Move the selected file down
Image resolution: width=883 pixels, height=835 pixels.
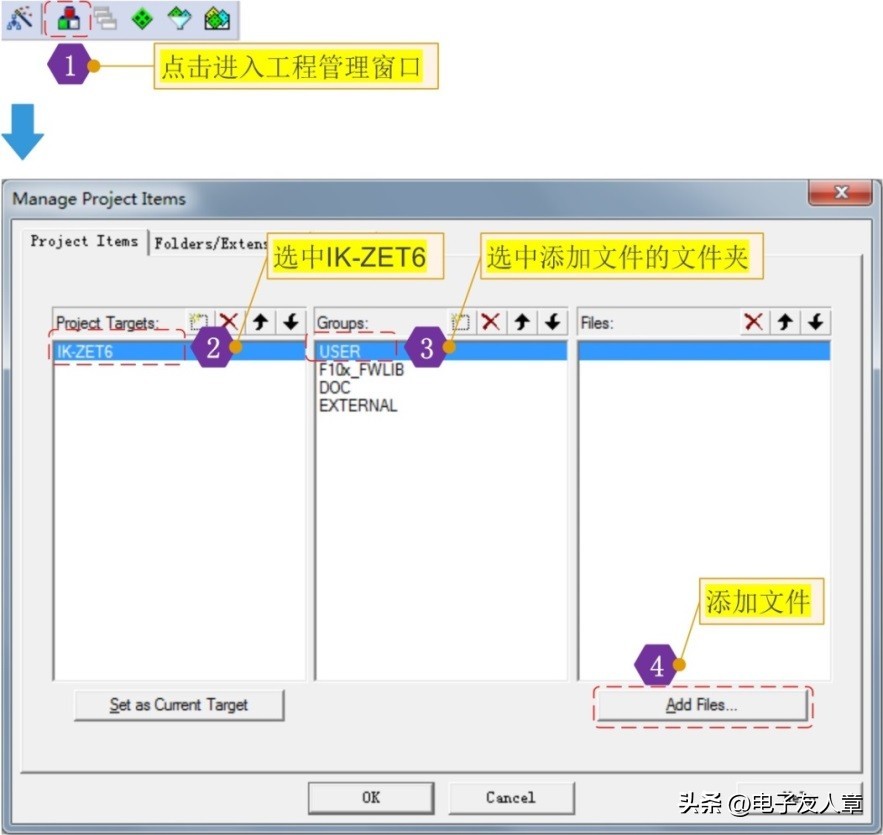815,322
